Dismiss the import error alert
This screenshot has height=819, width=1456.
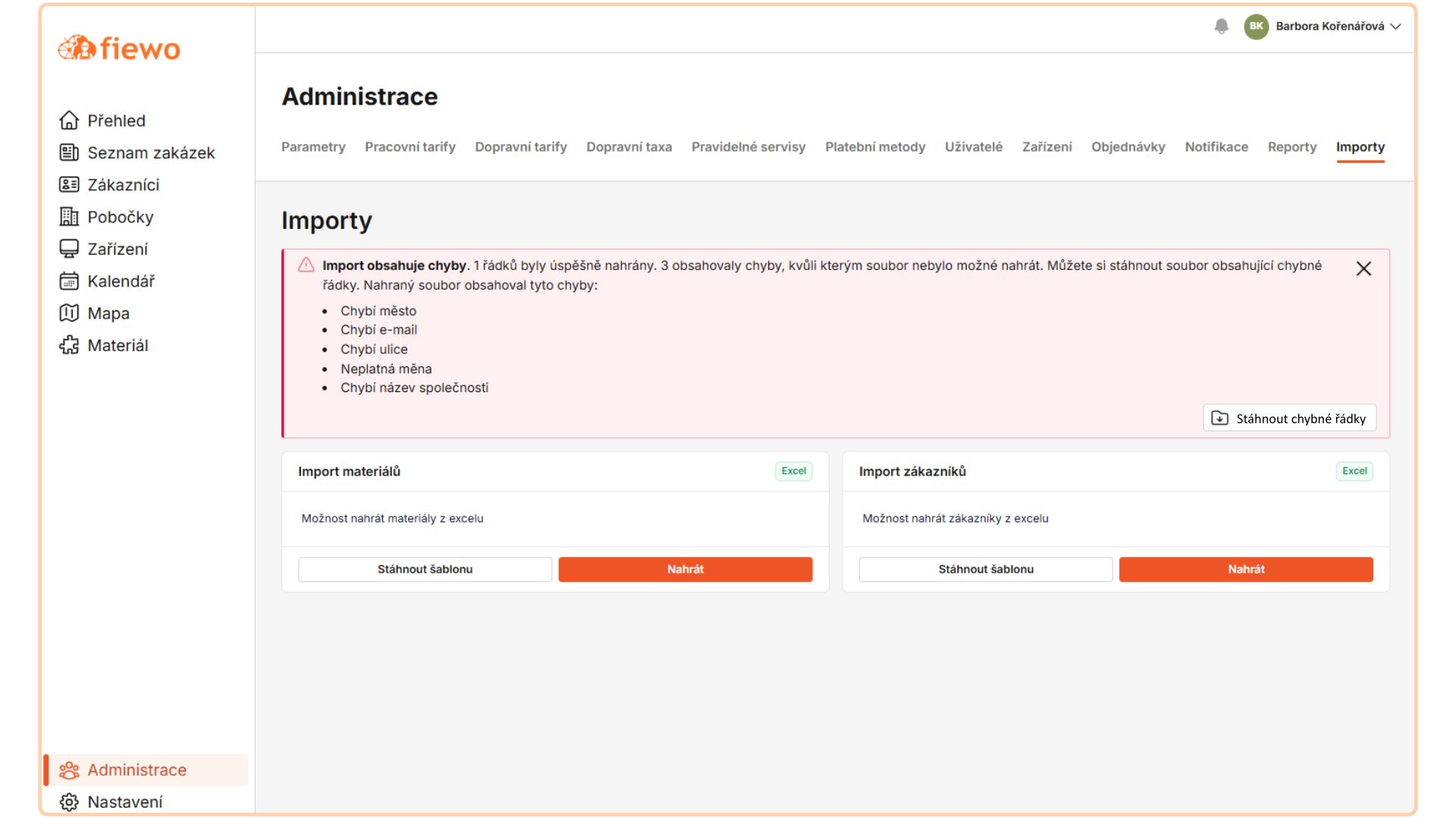pyautogui.click(x=1363, y=268)
